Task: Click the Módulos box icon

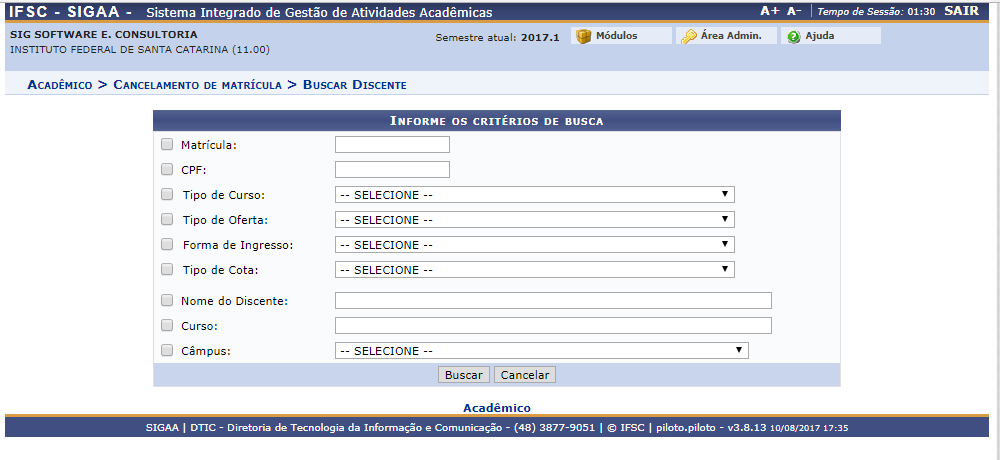Action: click(x=584, y=36)
